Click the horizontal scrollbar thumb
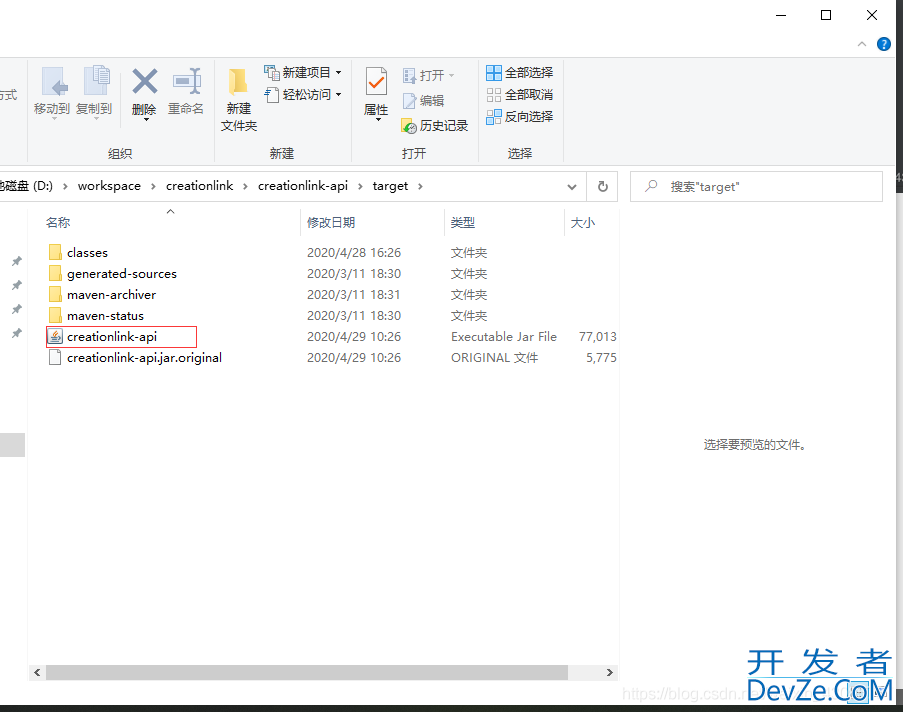This screenshot has width=903, height=712. 307,672
